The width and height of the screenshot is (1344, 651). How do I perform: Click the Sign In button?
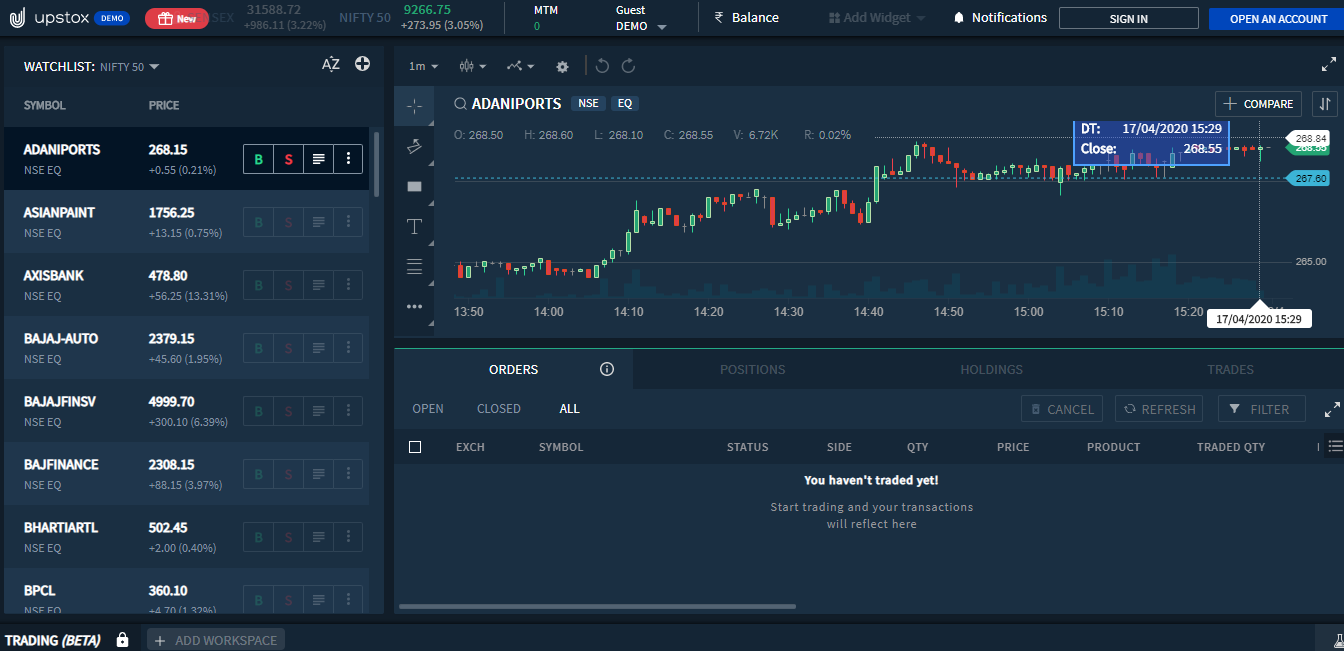(x=1128, y=18)
